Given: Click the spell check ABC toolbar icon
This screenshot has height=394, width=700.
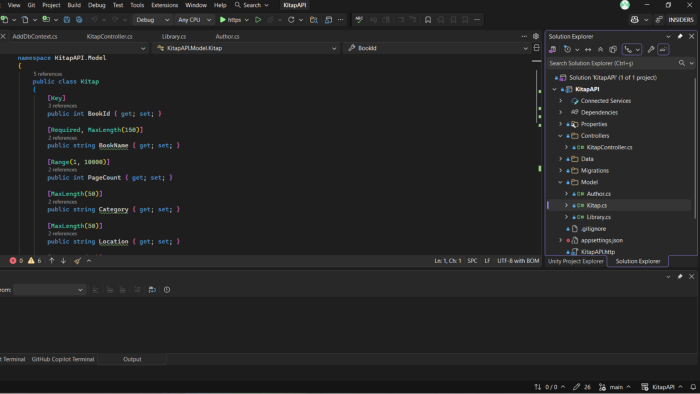Looking at the screenshot, I should [359, 20].
